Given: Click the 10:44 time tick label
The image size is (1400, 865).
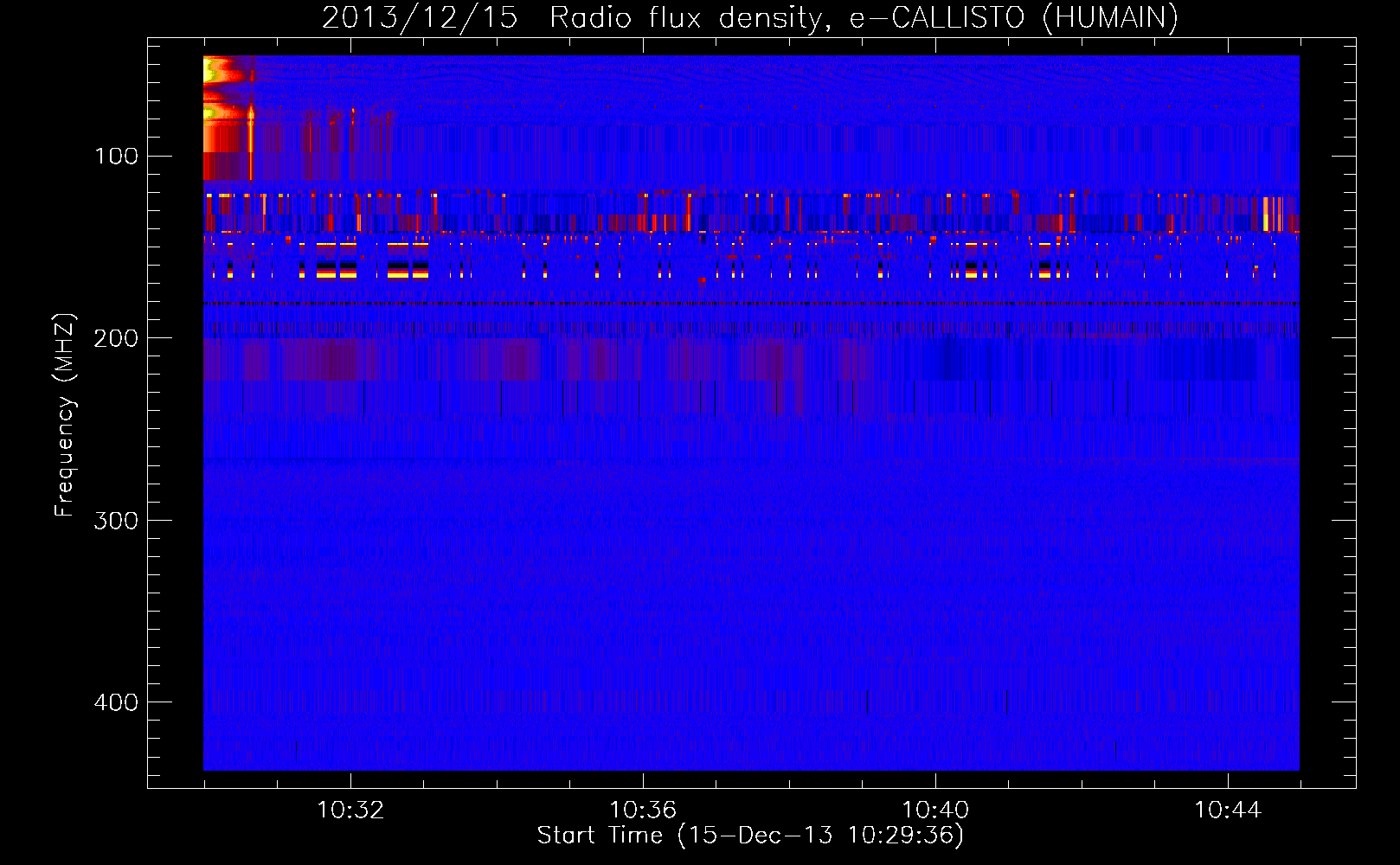Looking at the screenshot, I should click(1228, 811).
